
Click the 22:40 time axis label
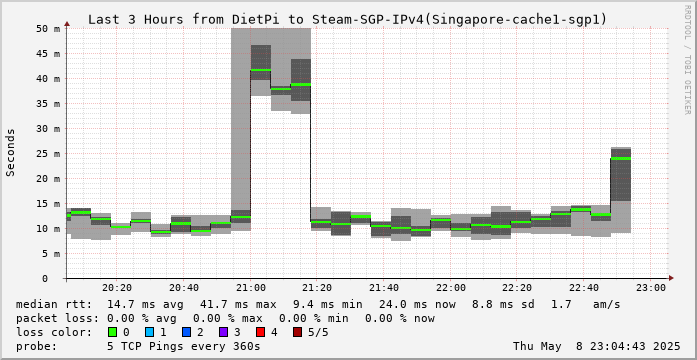click(x=584, y=288)
